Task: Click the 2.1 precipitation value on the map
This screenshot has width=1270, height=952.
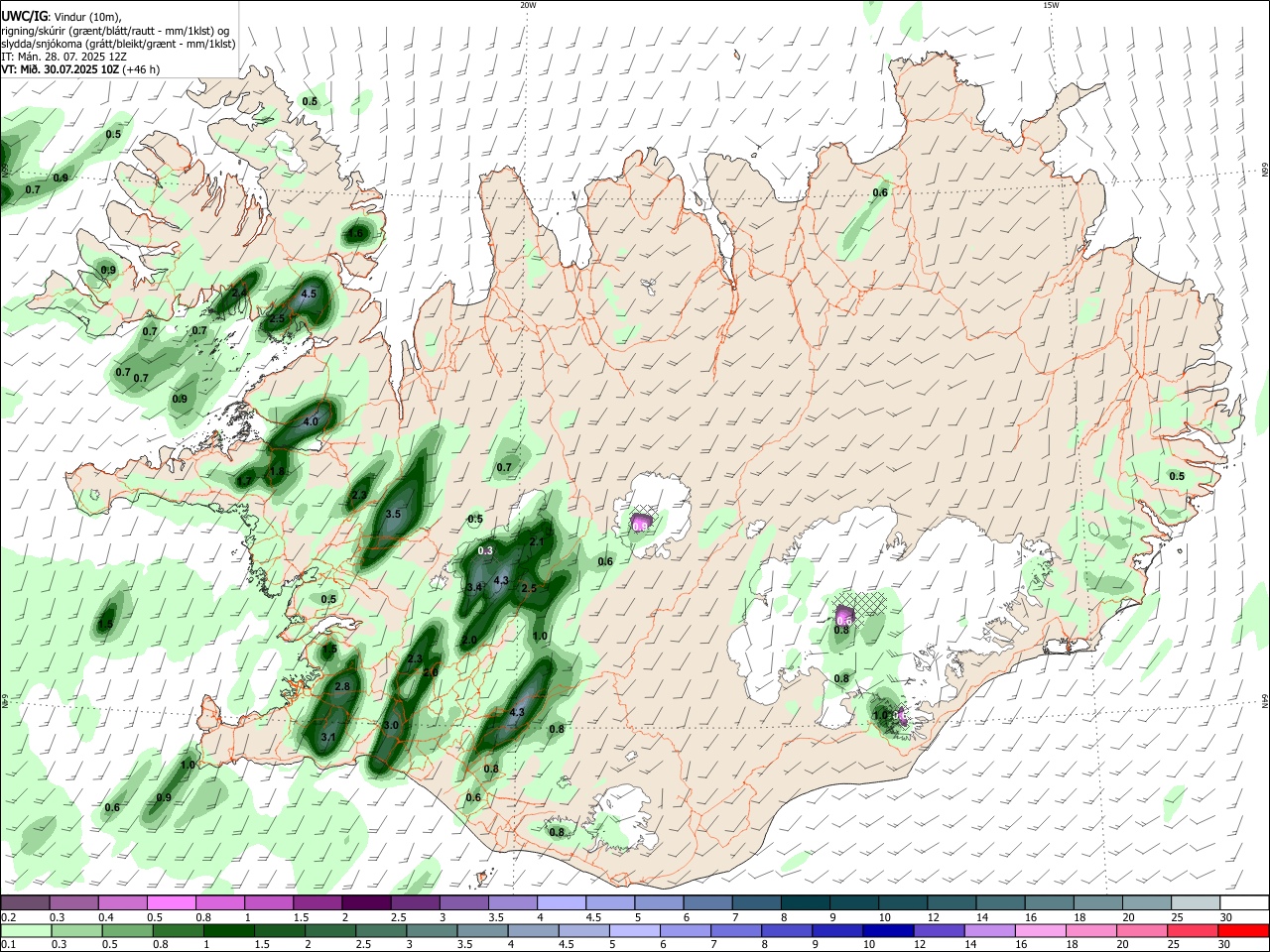Action: point(537,541)
